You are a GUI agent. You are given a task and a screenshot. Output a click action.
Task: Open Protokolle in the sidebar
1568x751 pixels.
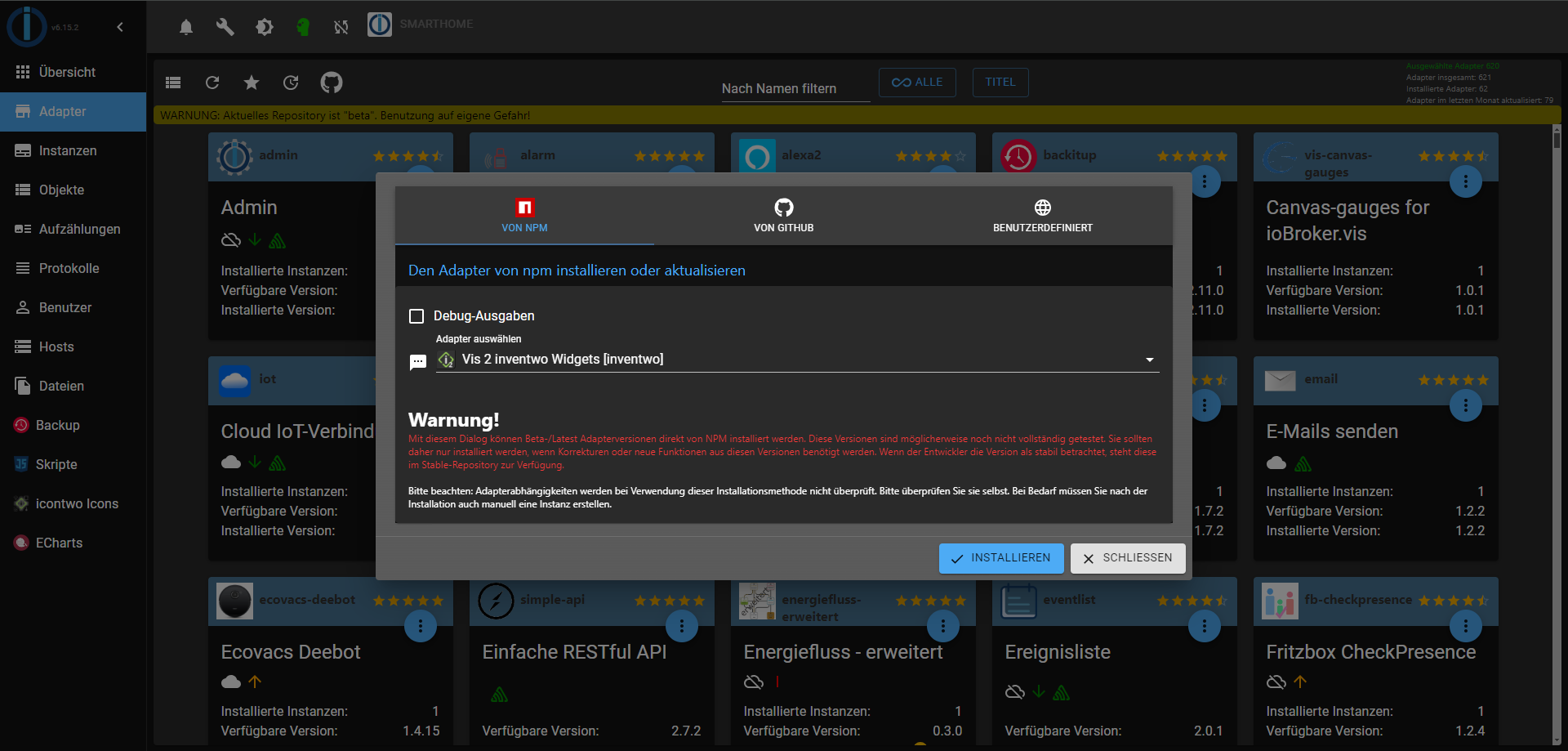(73, 268)
